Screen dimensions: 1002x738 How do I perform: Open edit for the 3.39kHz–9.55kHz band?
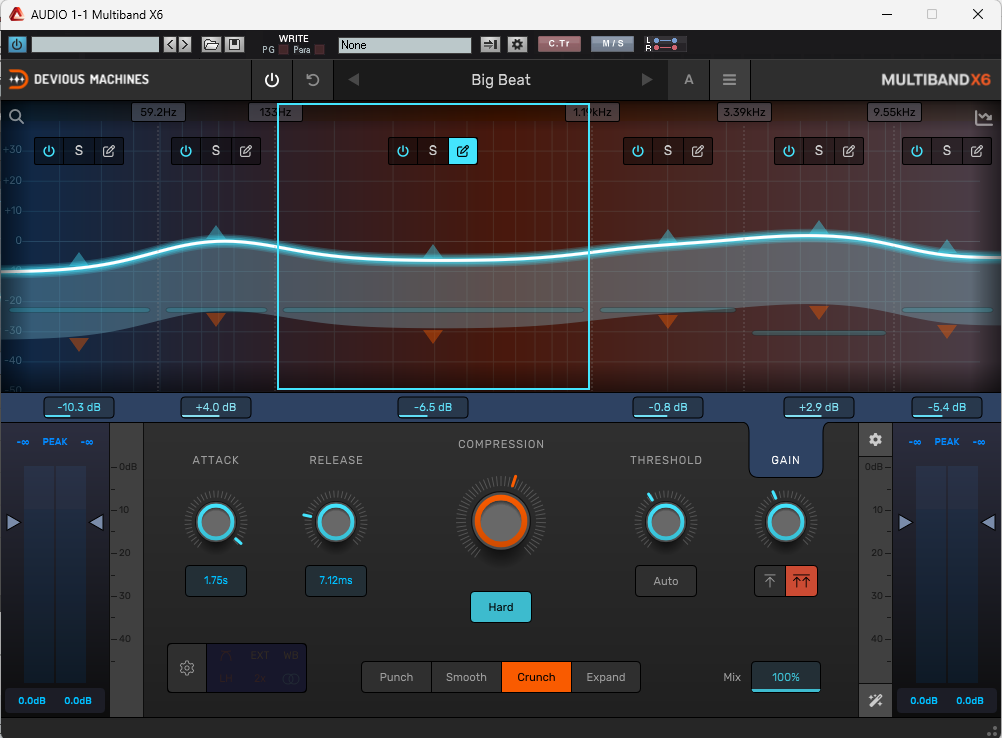pyautogui.click(x=849, y=151)
